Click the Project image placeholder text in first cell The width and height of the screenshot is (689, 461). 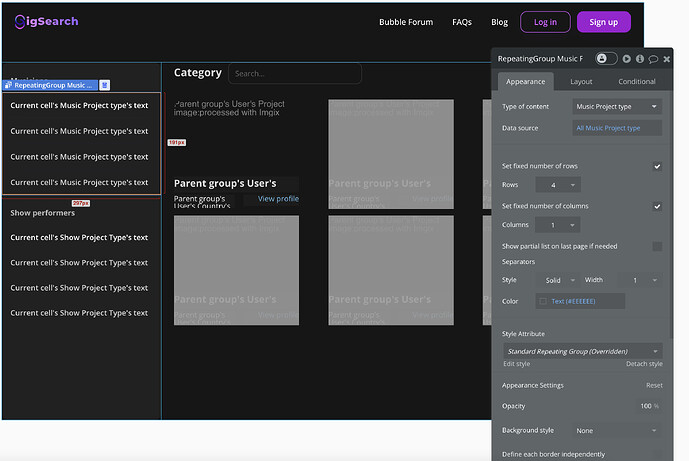(229, 108)
